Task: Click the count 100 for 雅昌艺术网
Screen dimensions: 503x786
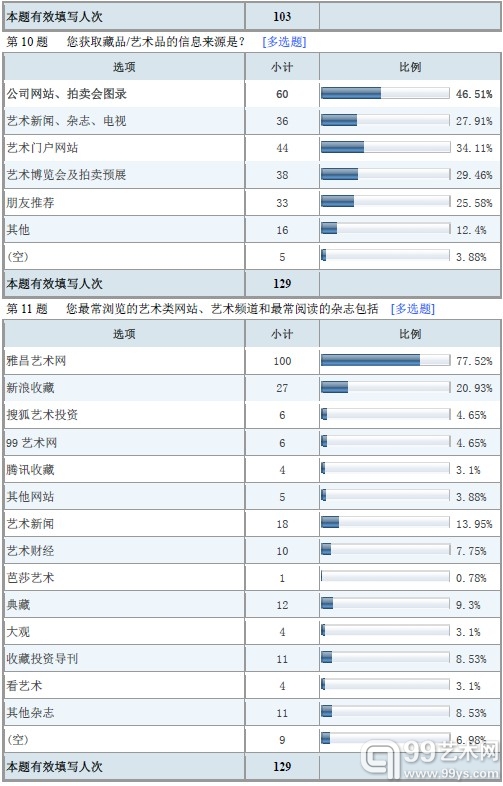Action: (x=282, y=361)
